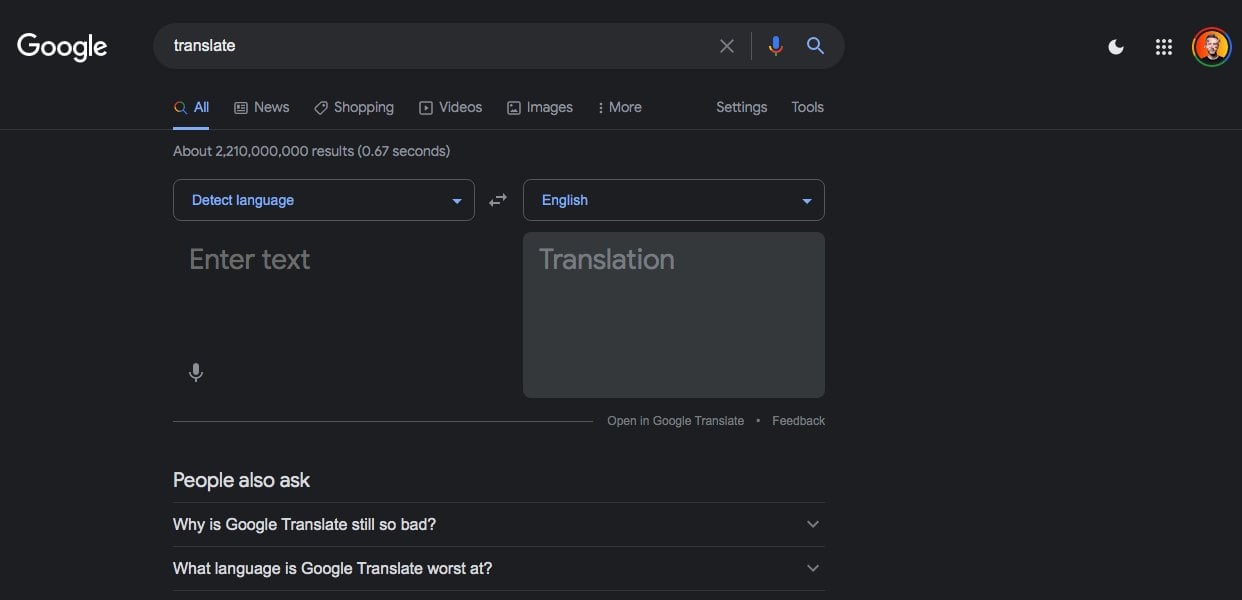Swap source and target languages
The height and width of the screenshot is (600, 1242).
click(x=498, y=200)
